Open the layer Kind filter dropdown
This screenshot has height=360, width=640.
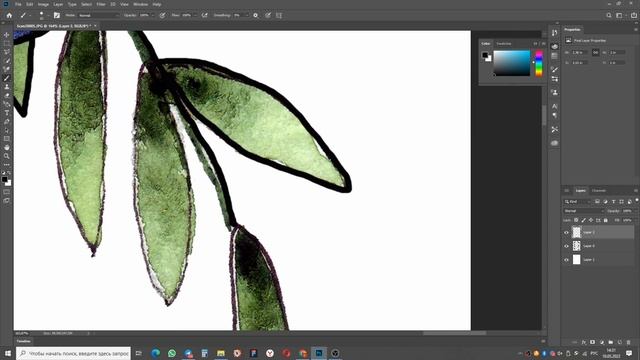point(577,202)
